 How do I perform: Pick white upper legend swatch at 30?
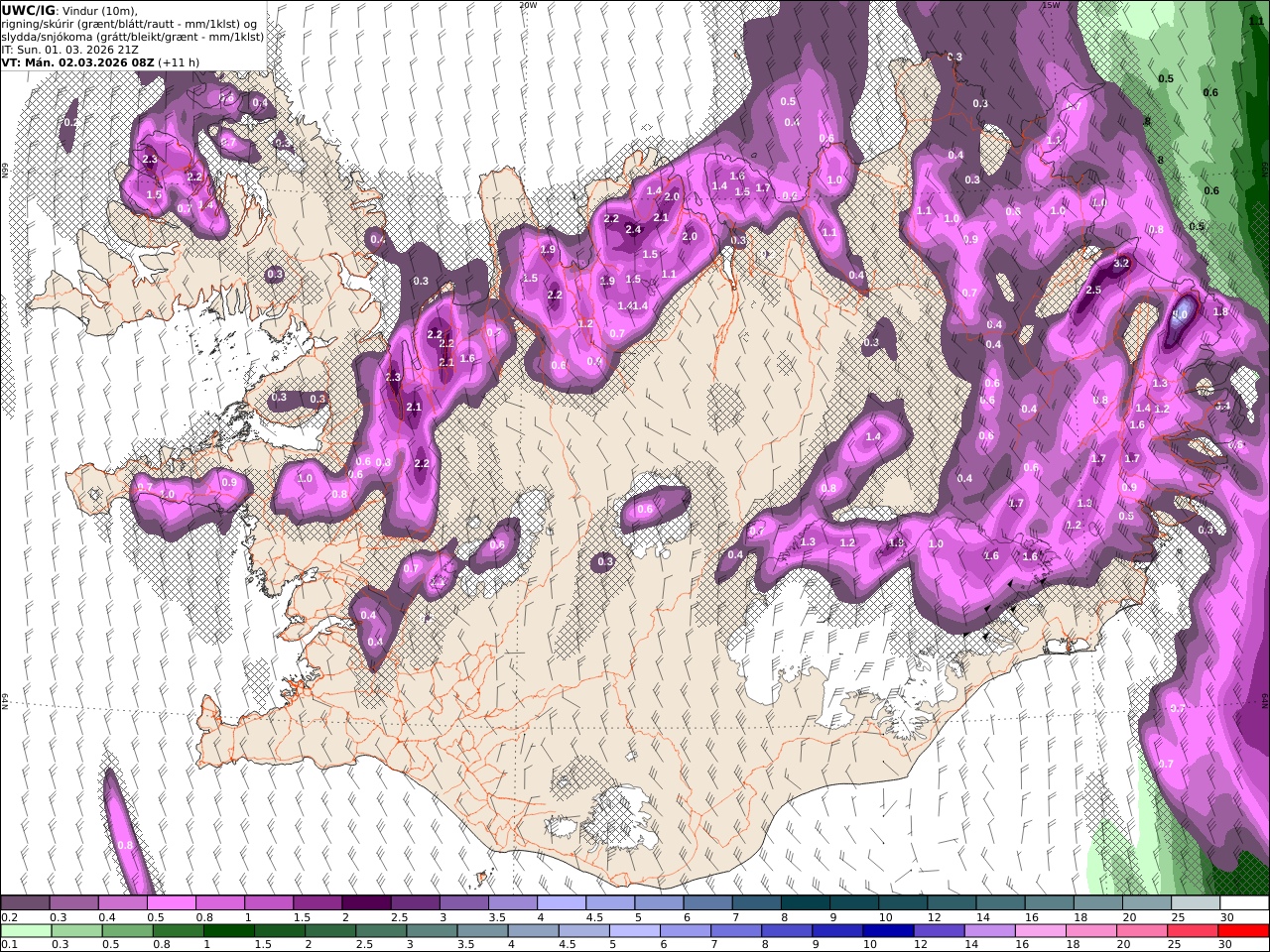[x=1244, y=903]
